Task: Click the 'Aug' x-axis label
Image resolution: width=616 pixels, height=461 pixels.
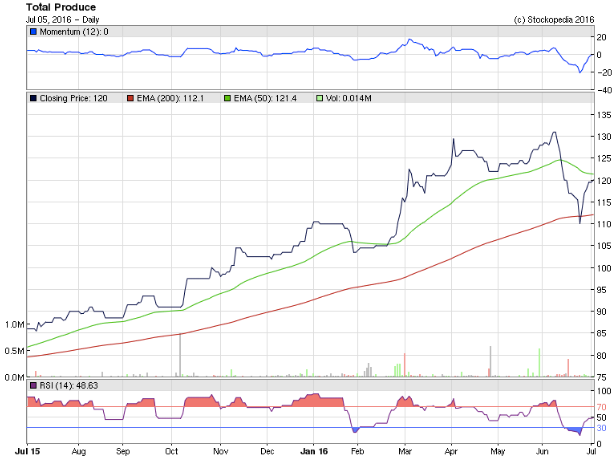Action: pos(79,451)
